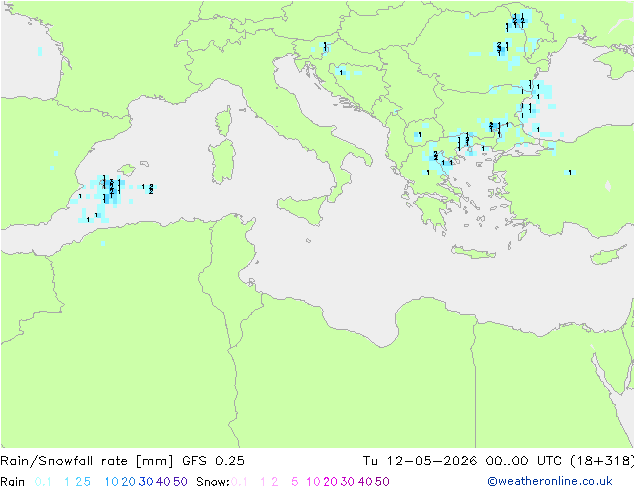The height and width of the screenshot is (490, 634).
Task: Select the Rain legend 20 value
Action: click(128, 482)
